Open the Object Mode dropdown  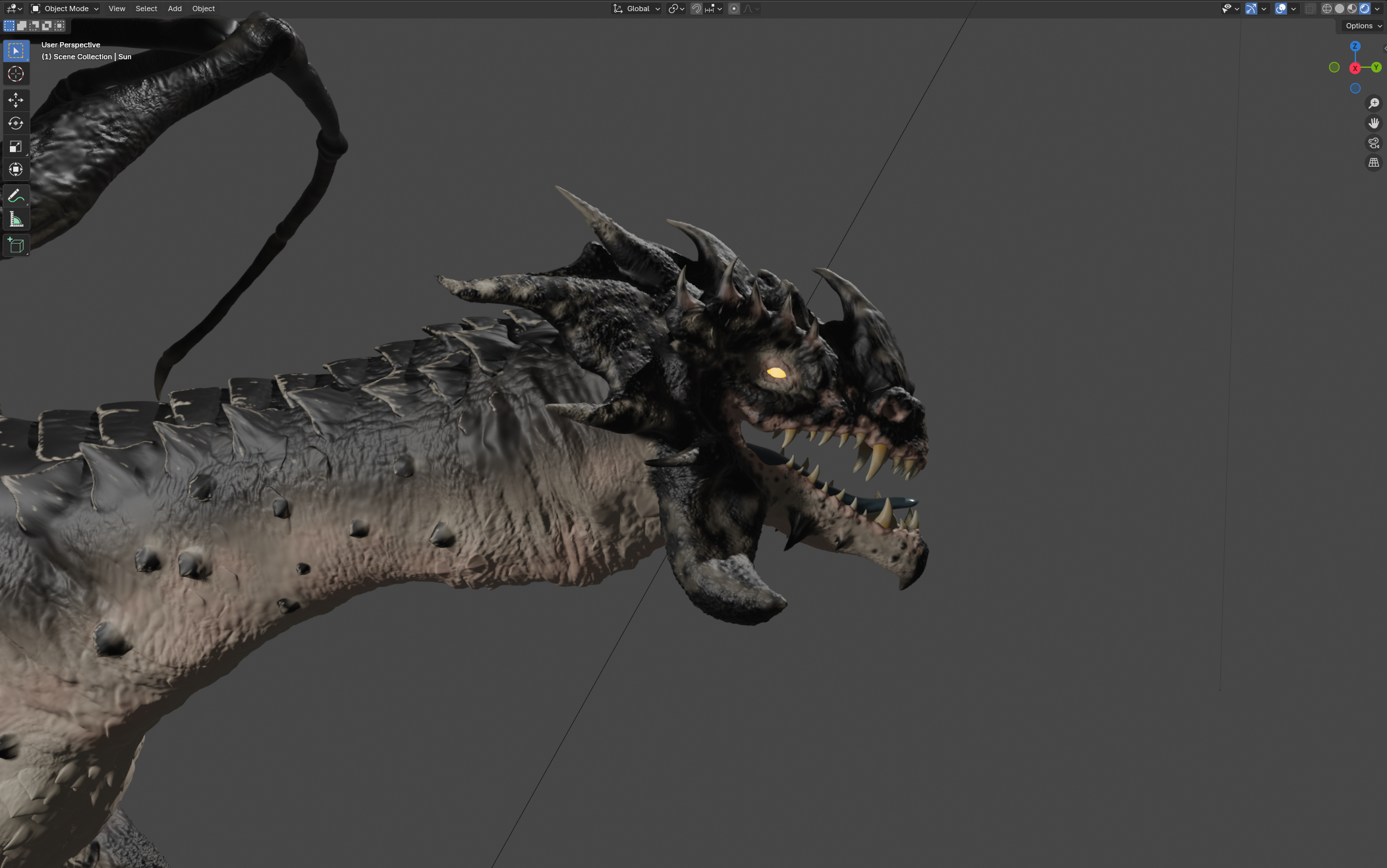(65, 9)
